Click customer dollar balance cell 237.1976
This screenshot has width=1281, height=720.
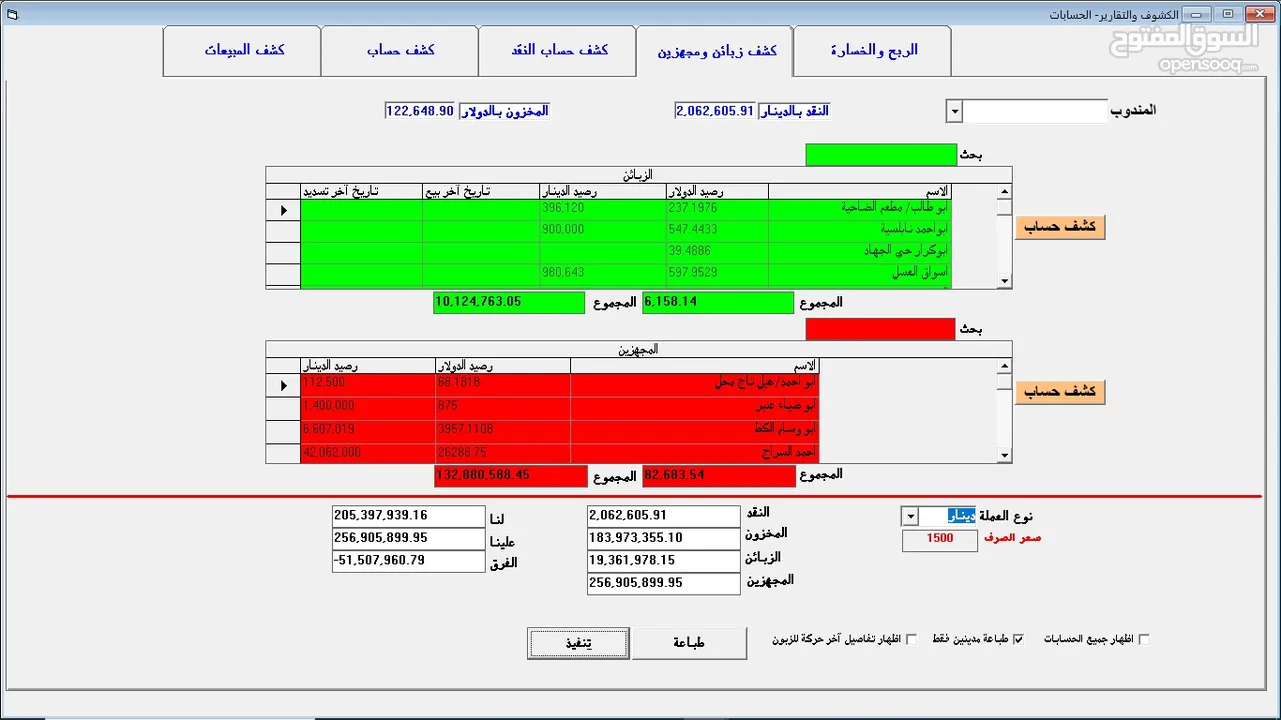717,209
